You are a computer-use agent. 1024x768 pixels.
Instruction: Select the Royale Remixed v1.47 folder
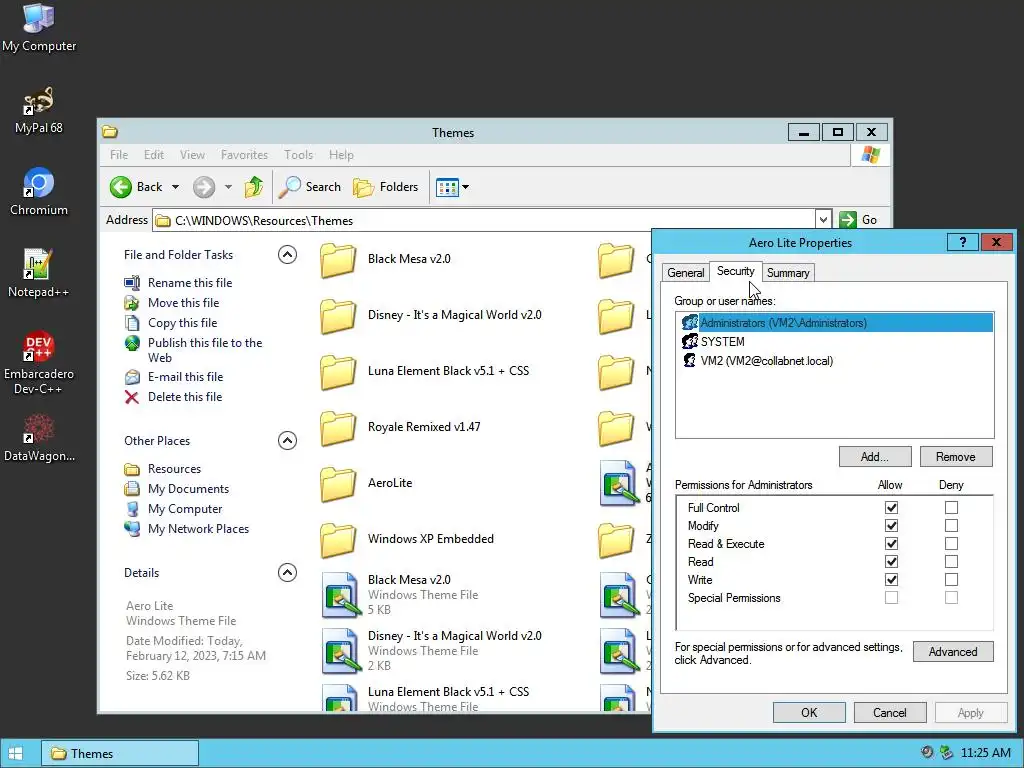tap(400, 428)
